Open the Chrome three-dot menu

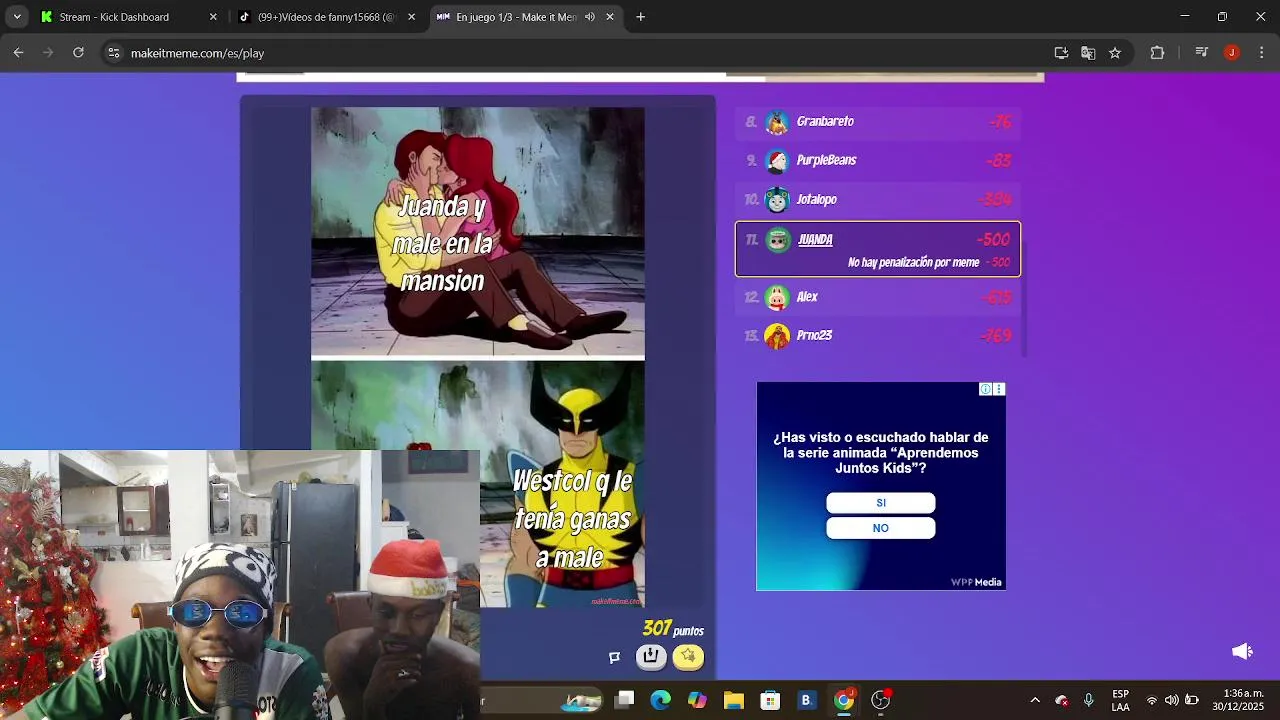[x=1262, y=53]
